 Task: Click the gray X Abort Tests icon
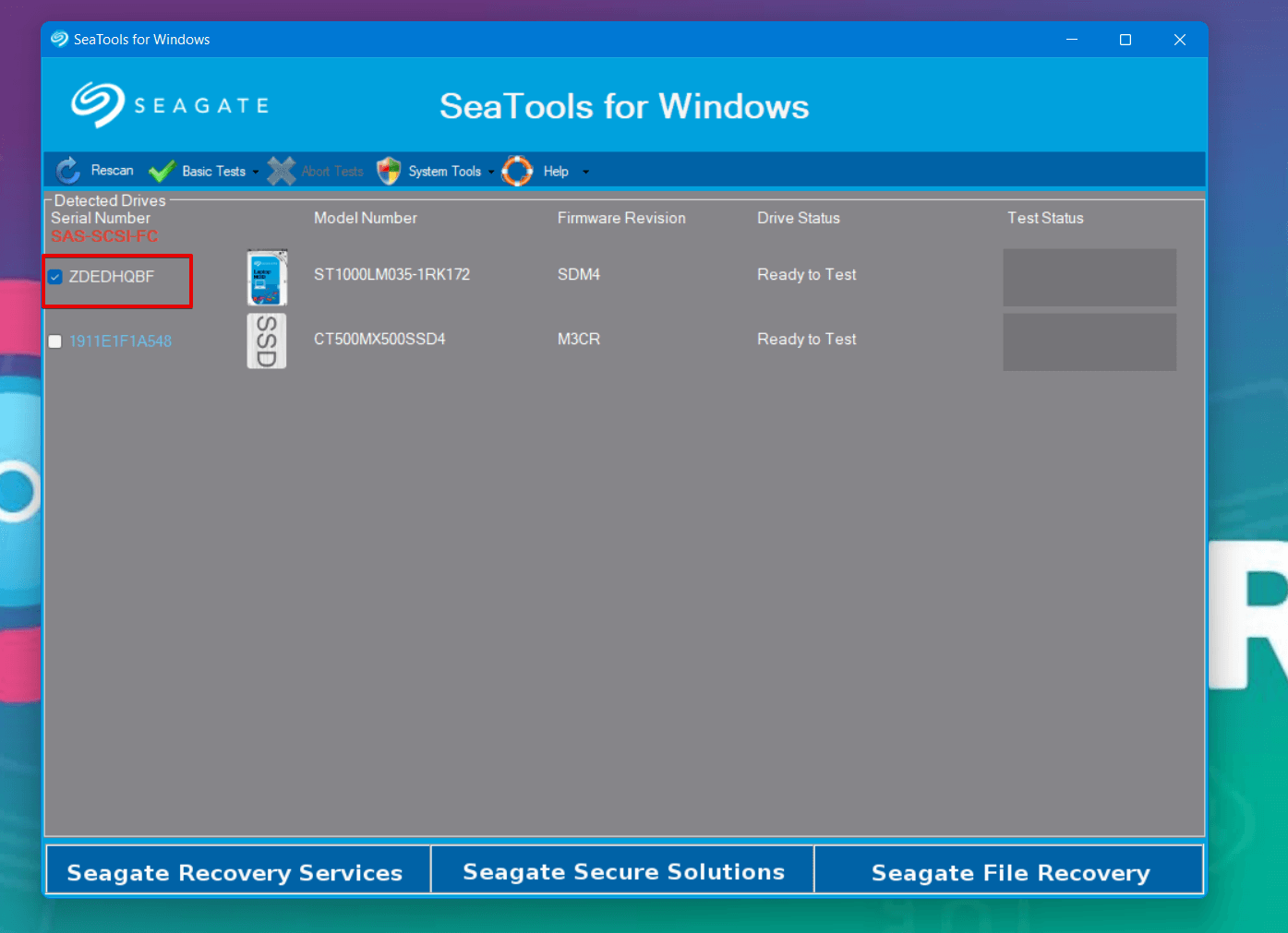tap(282, 171)
